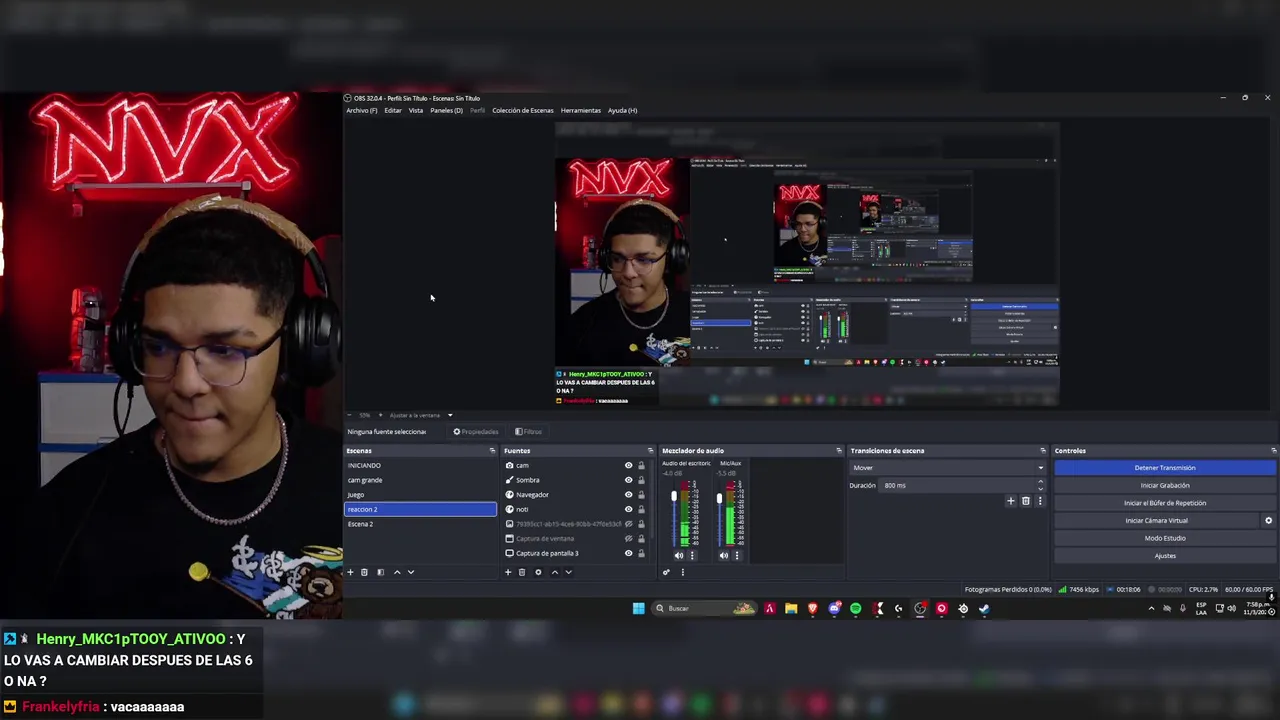Screen dimensions: 1280x720
Task: Mute Mic/Aux speaker icon
Action: coord(724,555)
